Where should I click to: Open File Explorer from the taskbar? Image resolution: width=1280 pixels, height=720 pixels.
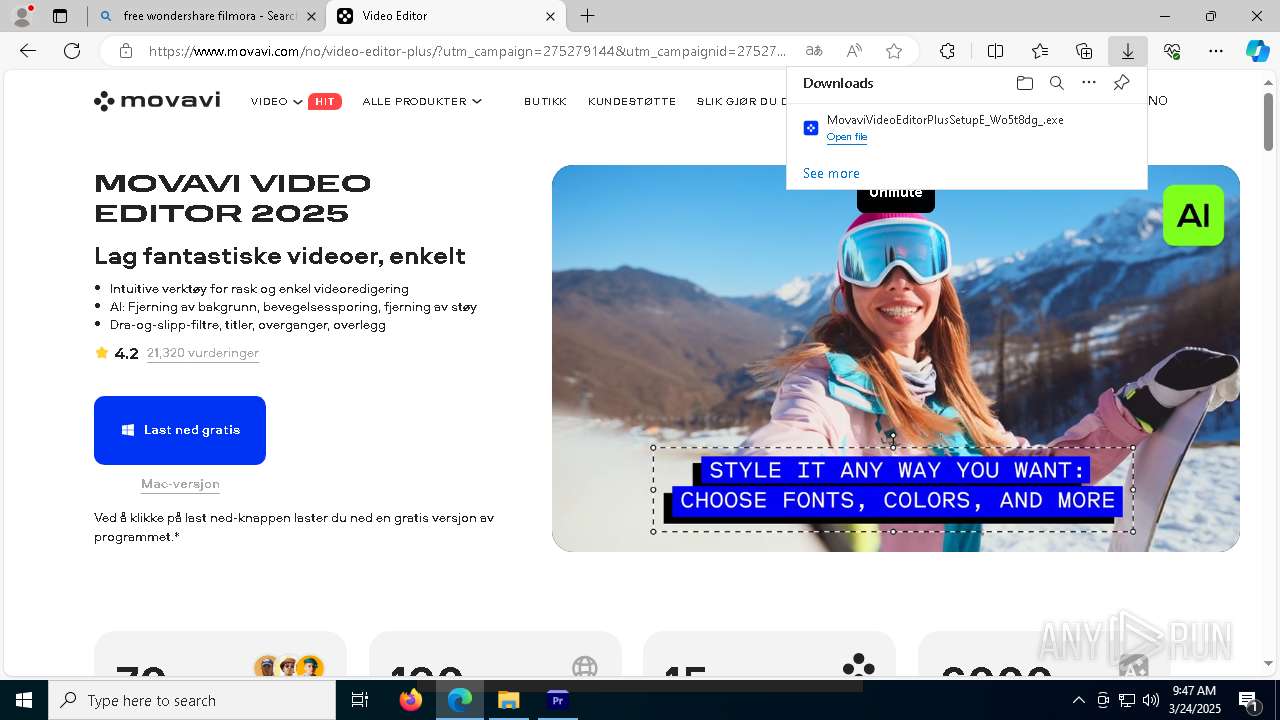(x=508, y=700)
